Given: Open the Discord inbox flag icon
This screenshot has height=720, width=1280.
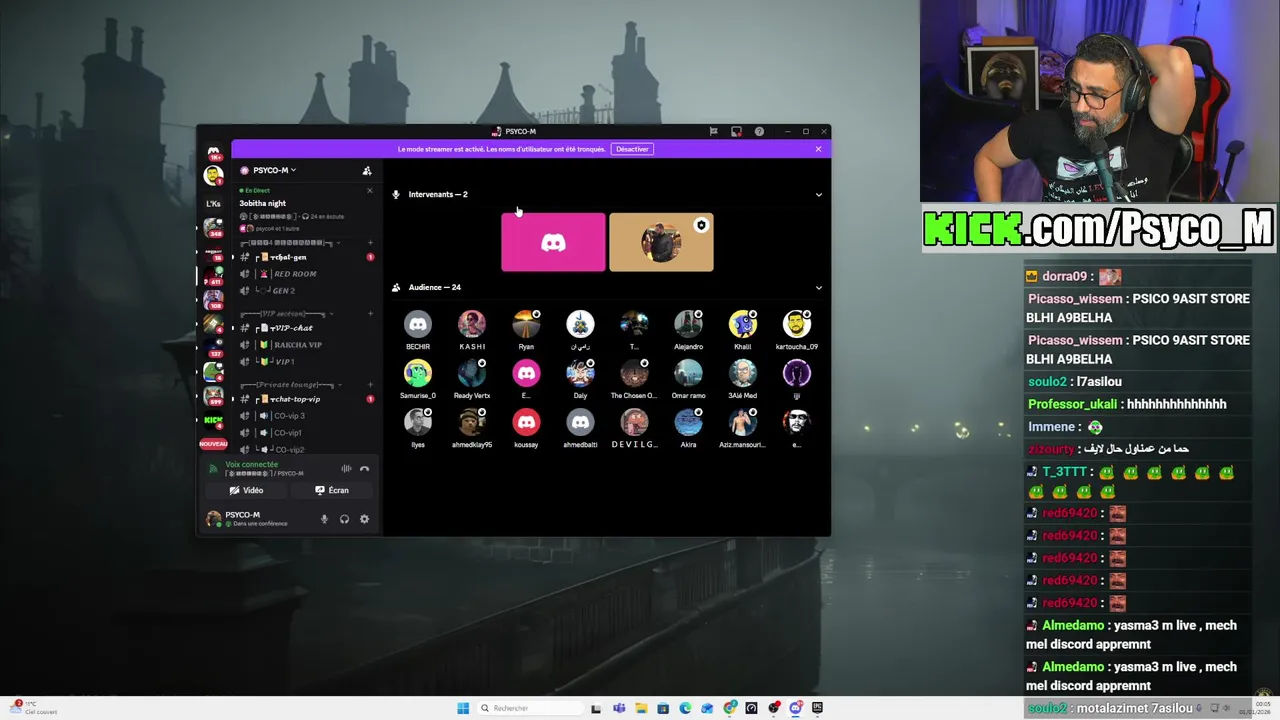Looking at the screenshot, I should pos(713,131).
